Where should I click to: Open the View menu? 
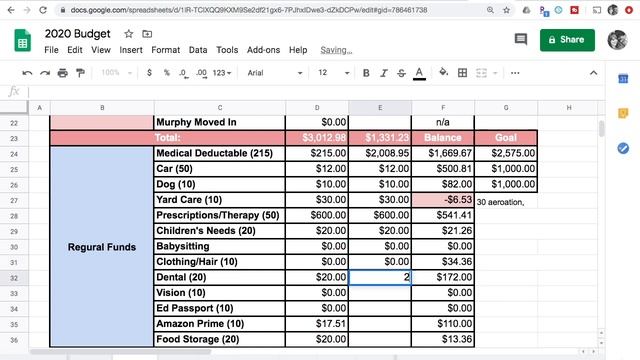[101, 50]
